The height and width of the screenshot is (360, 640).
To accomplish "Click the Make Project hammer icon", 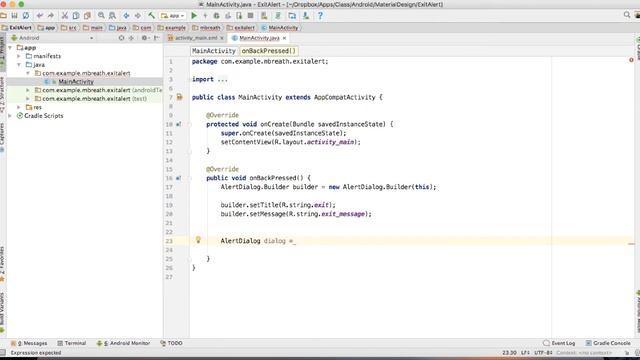I will pos(151,16).
